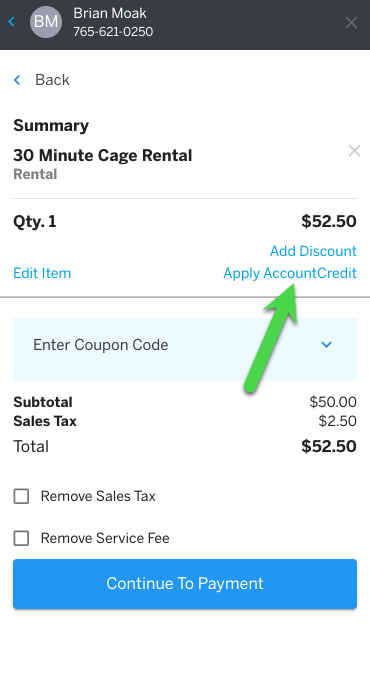Image resolution: width=370 pixels, height=685 pixels.
Task: Expand the coupon code dropdown chevron
Action: [326, 345]
